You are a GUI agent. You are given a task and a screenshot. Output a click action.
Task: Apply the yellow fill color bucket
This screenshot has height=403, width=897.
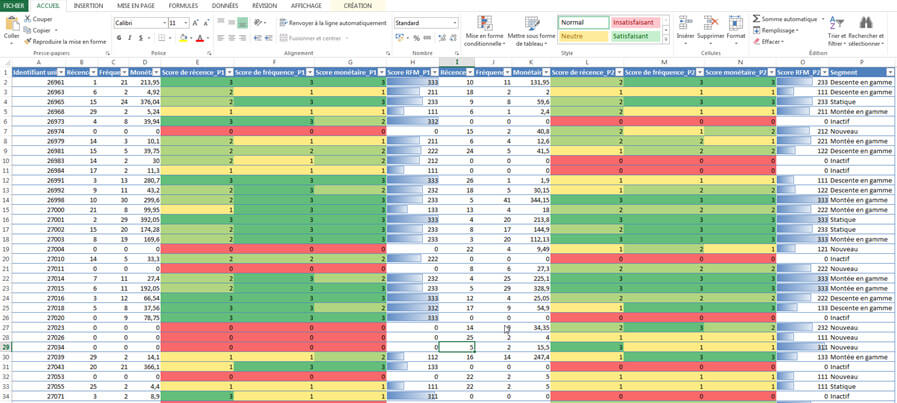tap(183, 38)
